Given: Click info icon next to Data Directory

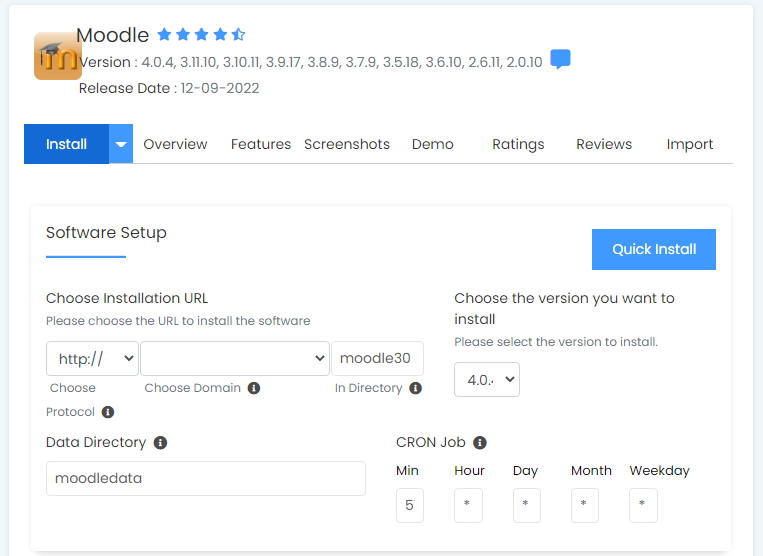Looking at the screenshot, I should click(x=160, y=442).
